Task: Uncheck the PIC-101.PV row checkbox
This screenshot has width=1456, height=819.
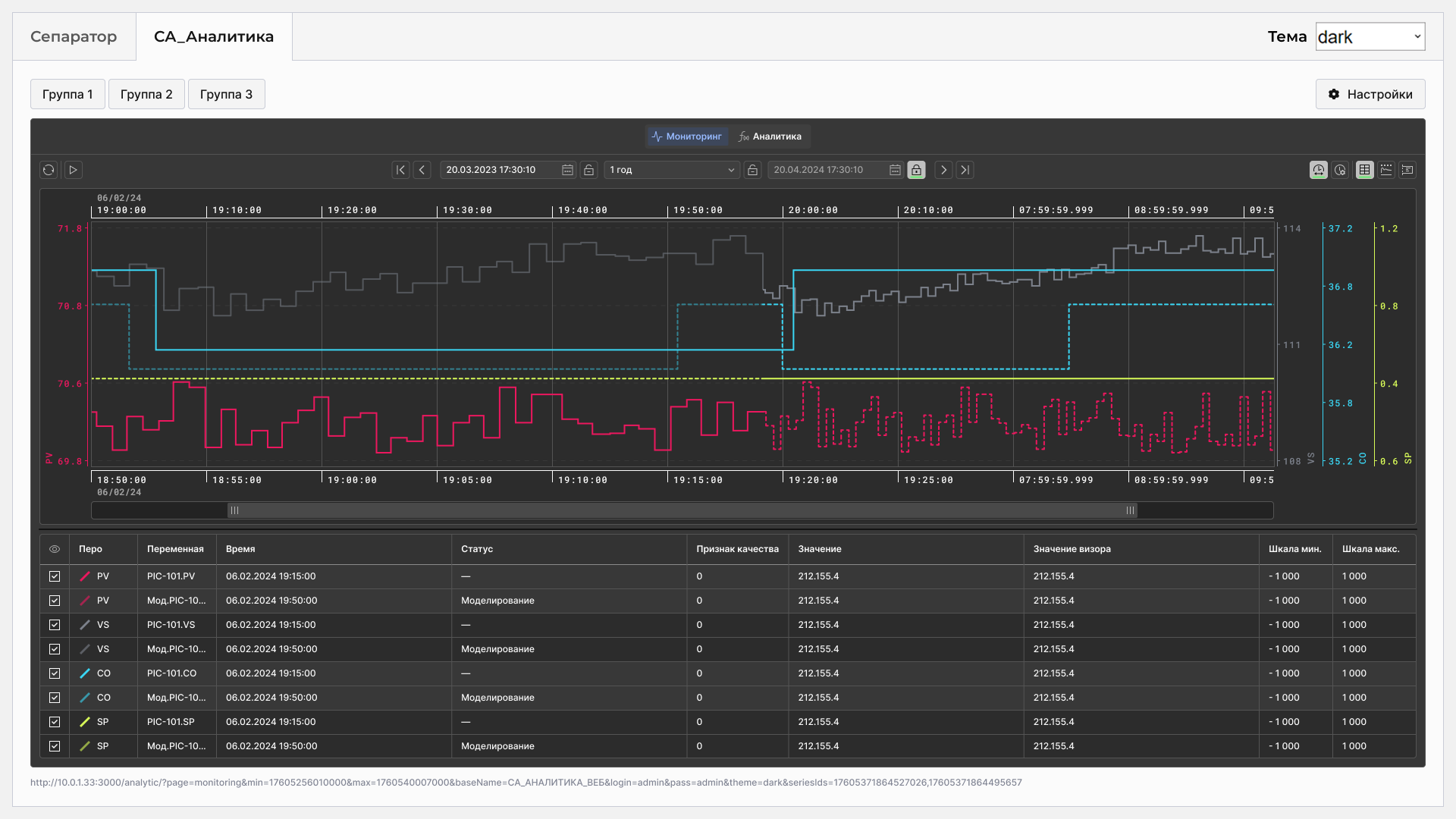Action: tap(55, 576)
